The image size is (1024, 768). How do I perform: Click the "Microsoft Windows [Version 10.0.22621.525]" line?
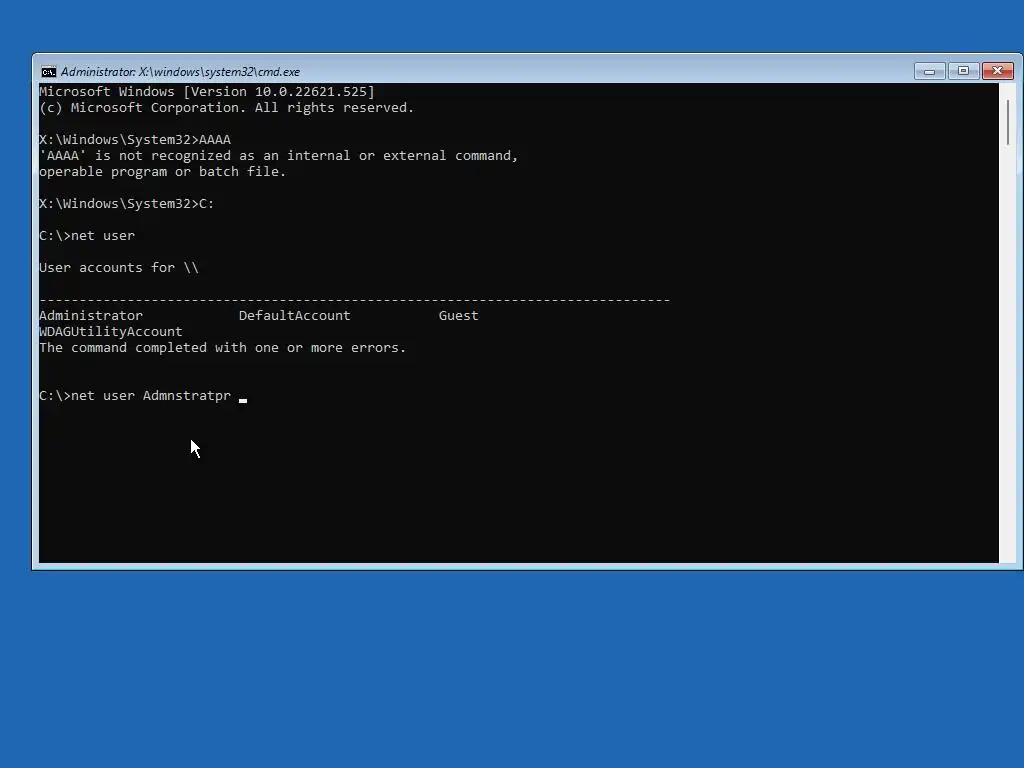[x=207, y=91]
